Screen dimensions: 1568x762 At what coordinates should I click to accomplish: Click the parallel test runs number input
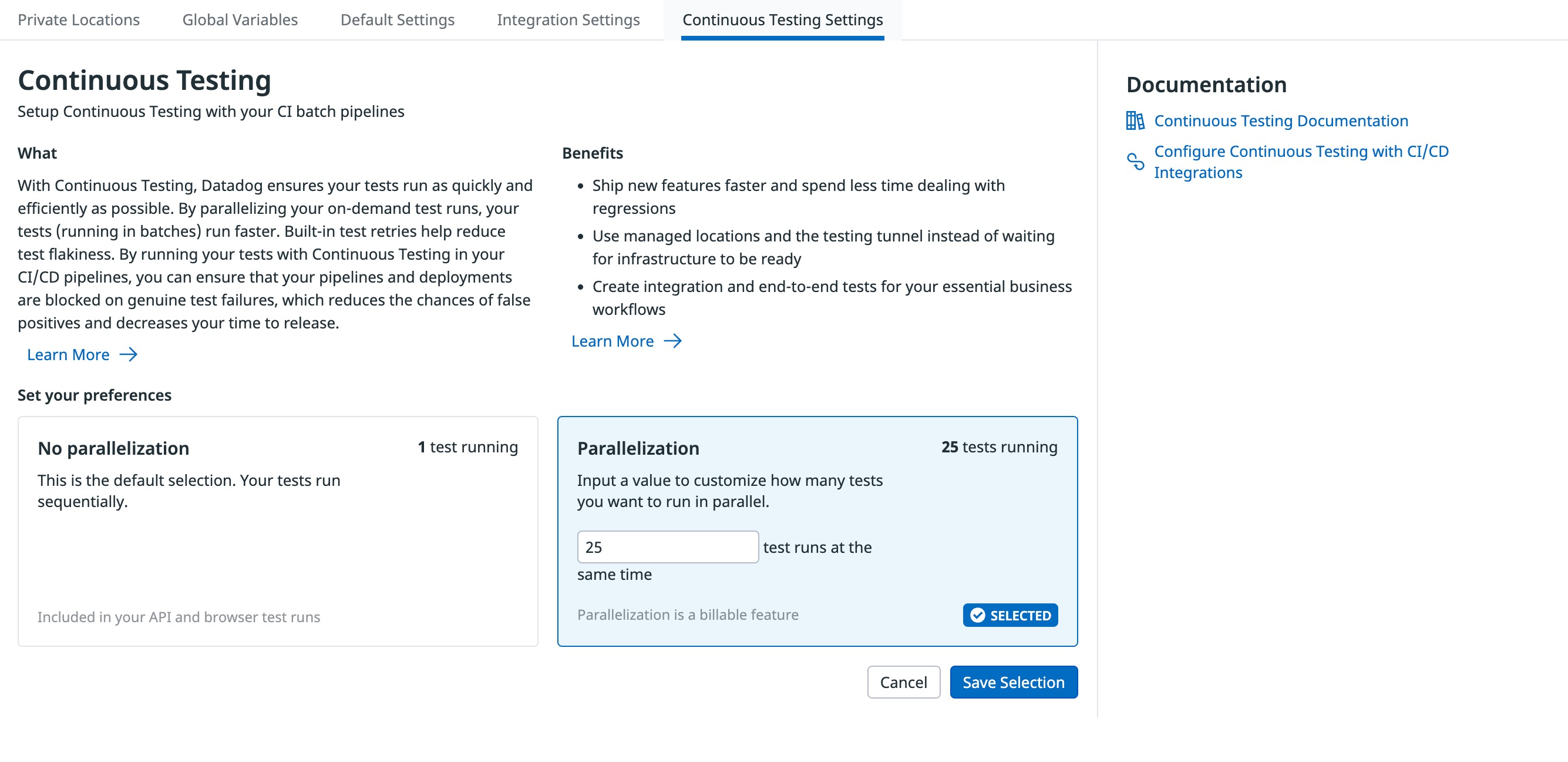[668, 548]
